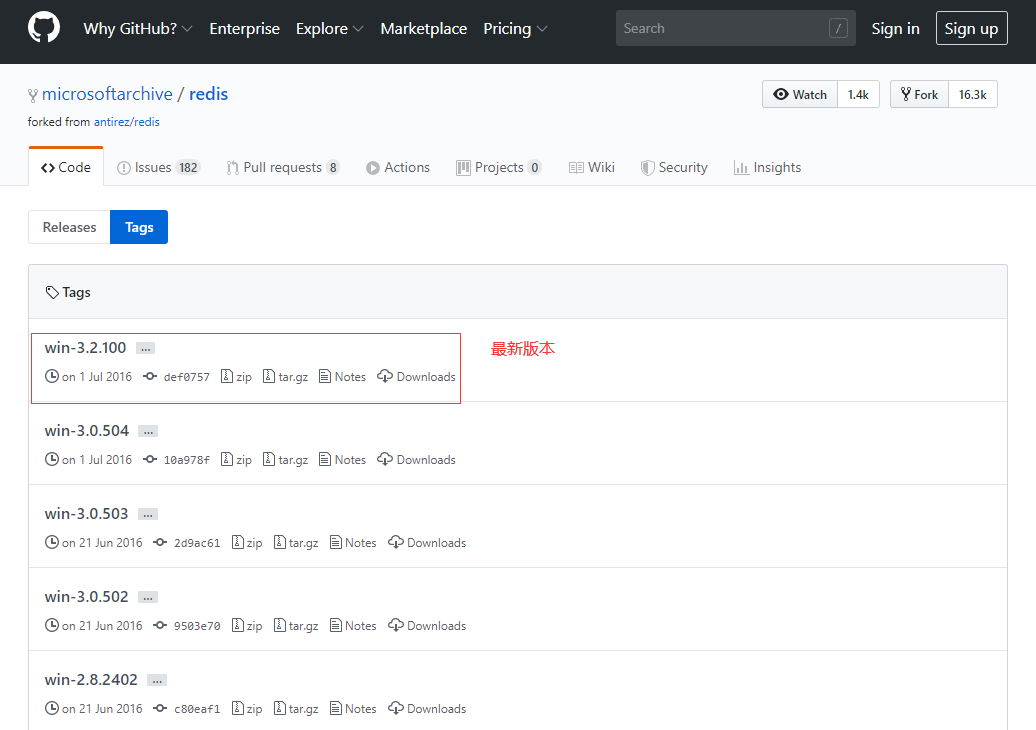Open commit 9503e70
The image size is (1036, 730).
(197, 626)
